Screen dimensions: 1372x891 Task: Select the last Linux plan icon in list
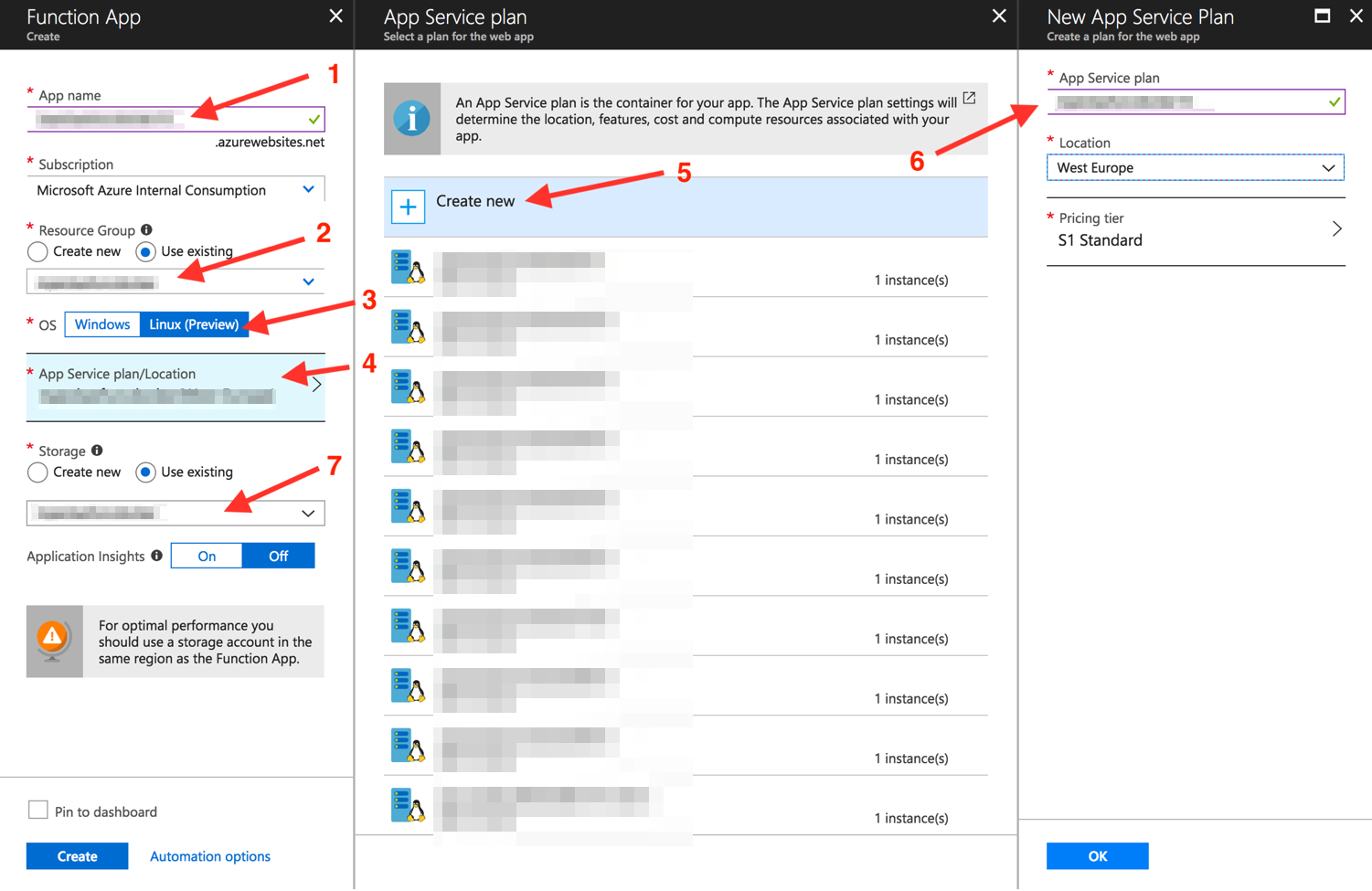pos(409,805)
